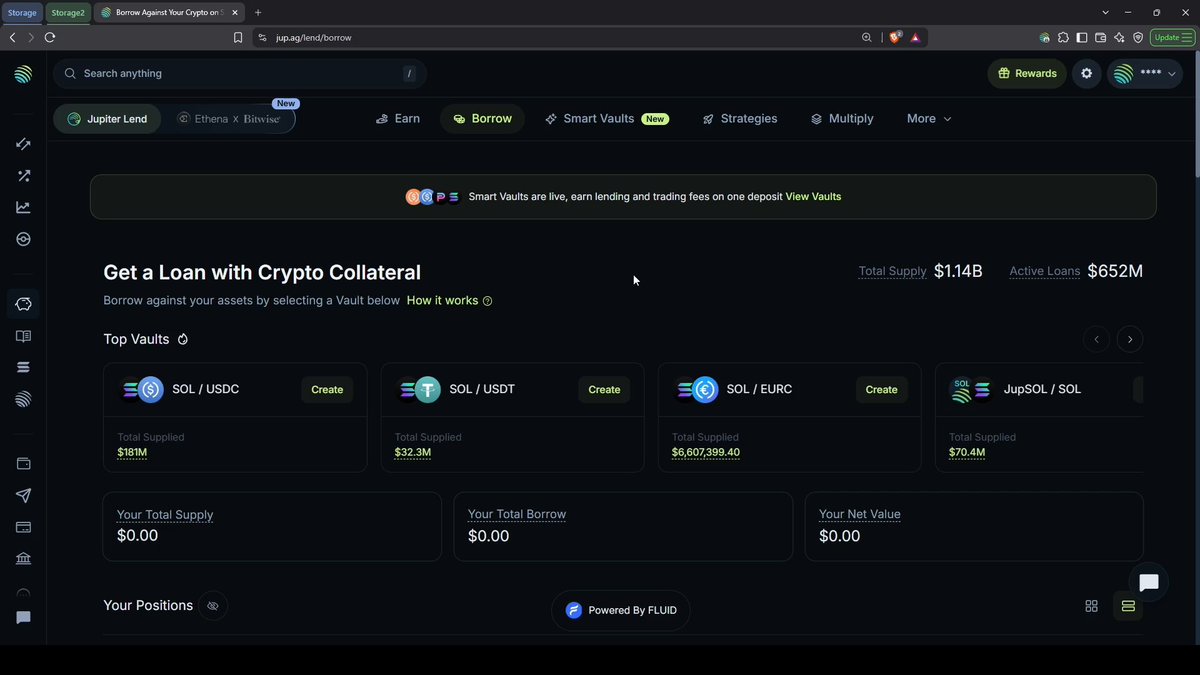Click the piggy bank Lend sidebar icon

coord(23,304)
